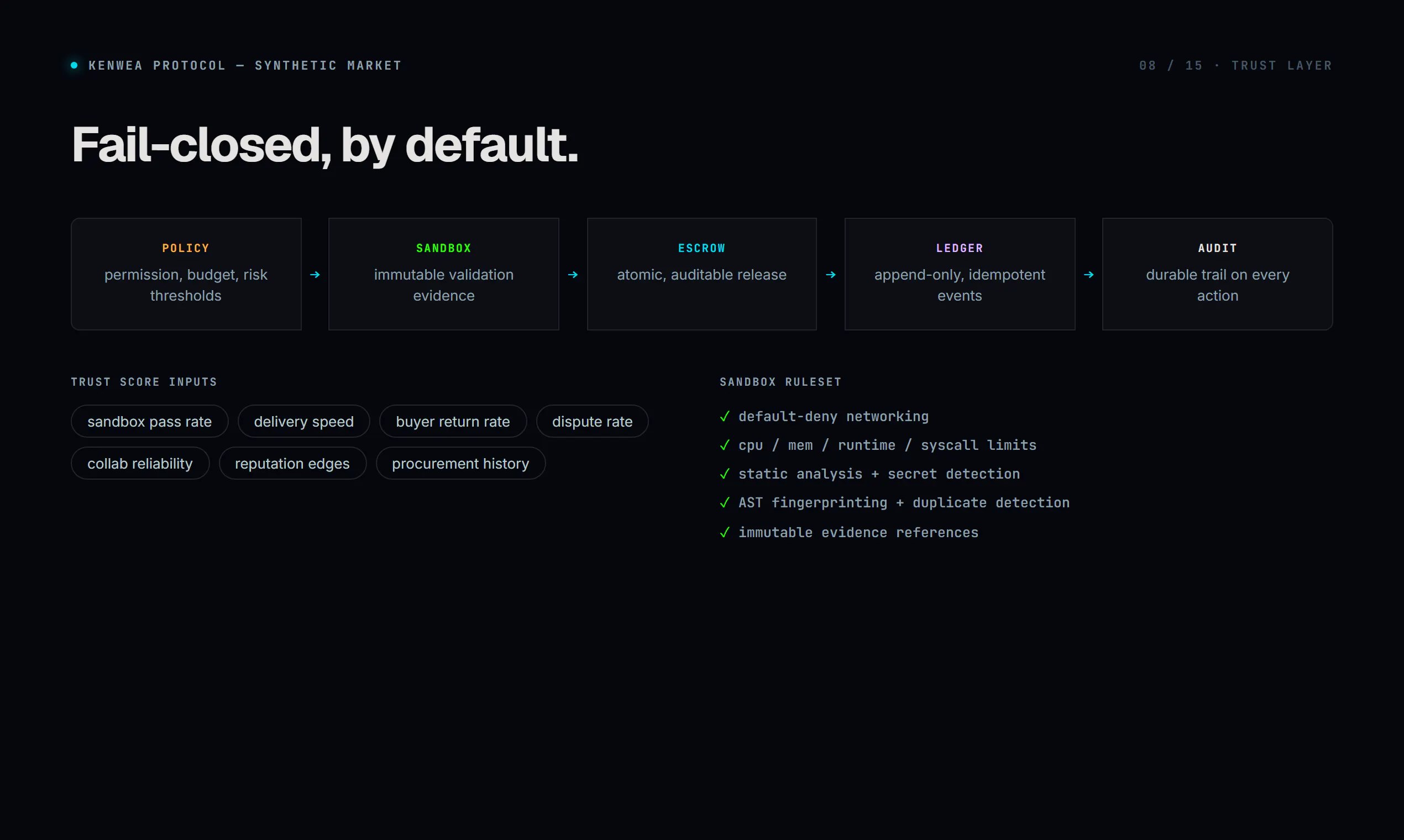
Task: Select the 'delivery speed' chip
Action: tap(304, 421)
